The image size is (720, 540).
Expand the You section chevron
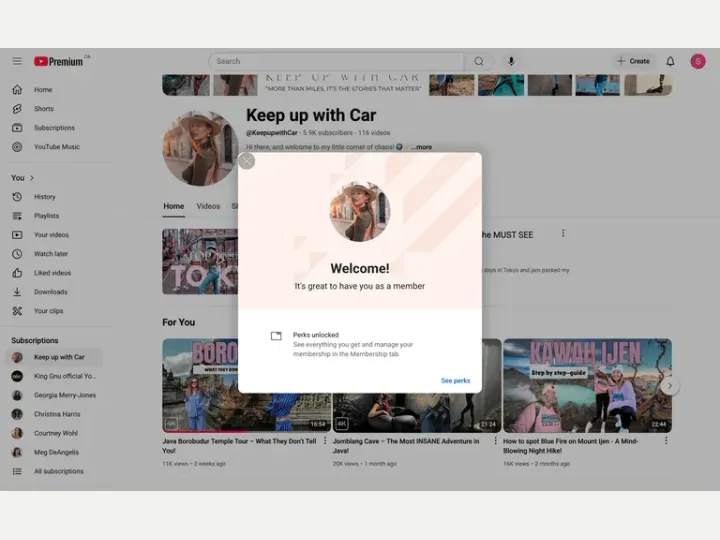point(32,178)
